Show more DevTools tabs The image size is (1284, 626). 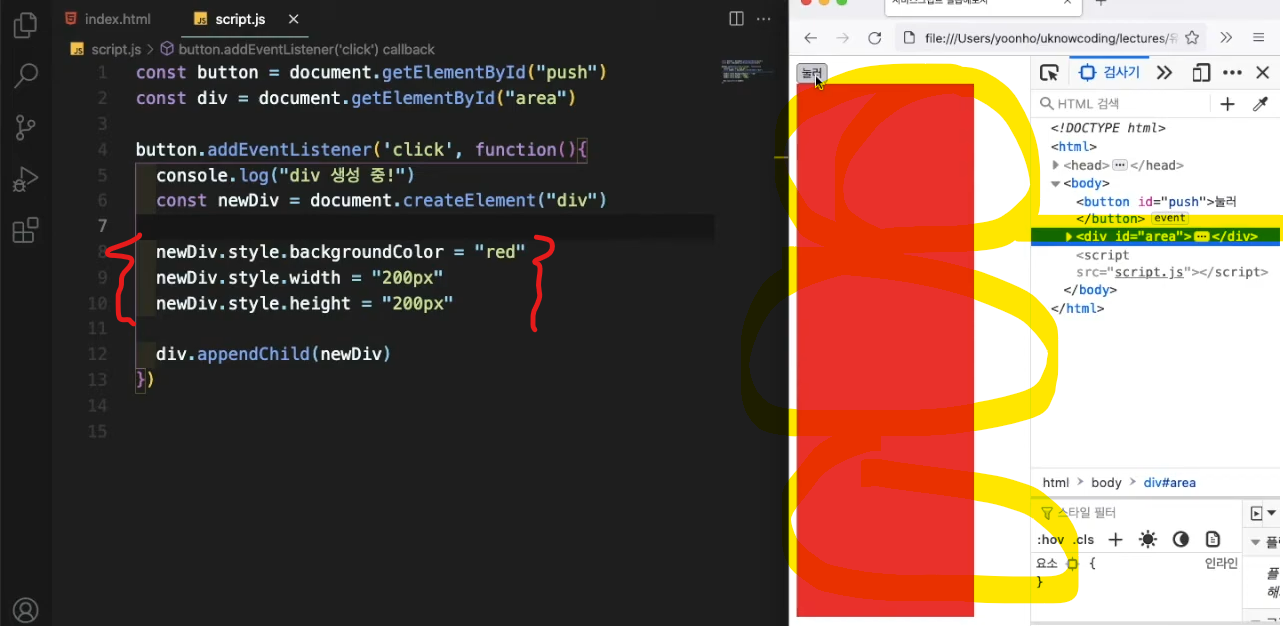click(x=1165, y=73)
